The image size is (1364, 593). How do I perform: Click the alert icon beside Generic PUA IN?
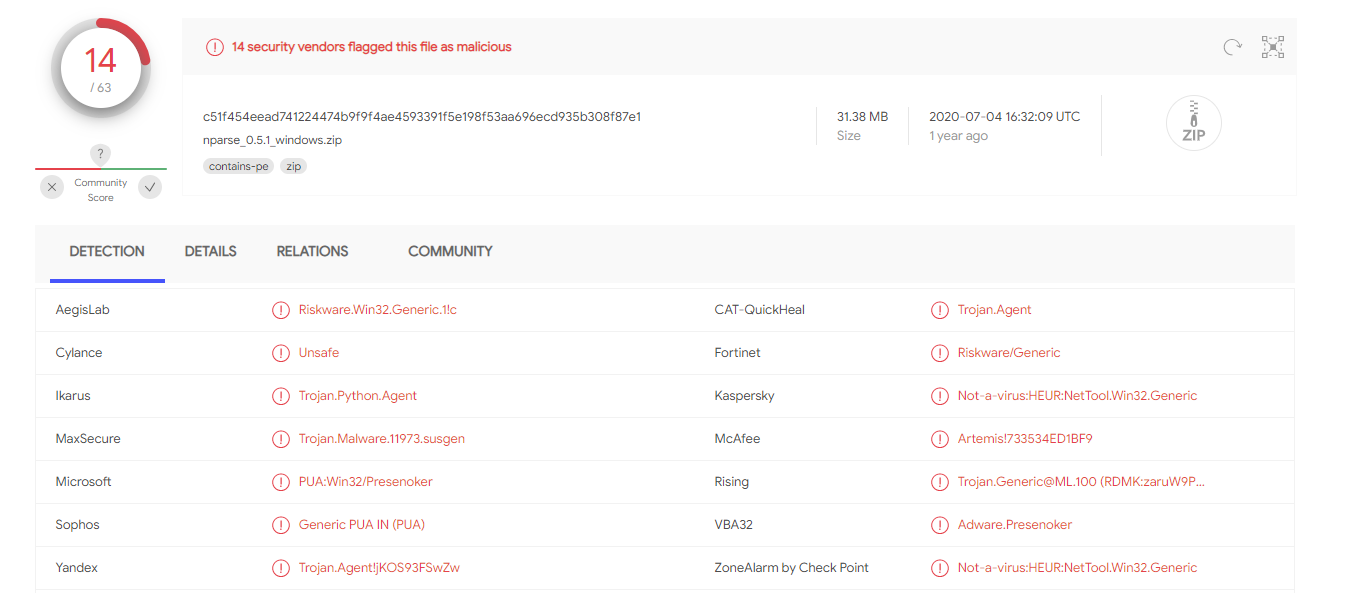[281, 525]
